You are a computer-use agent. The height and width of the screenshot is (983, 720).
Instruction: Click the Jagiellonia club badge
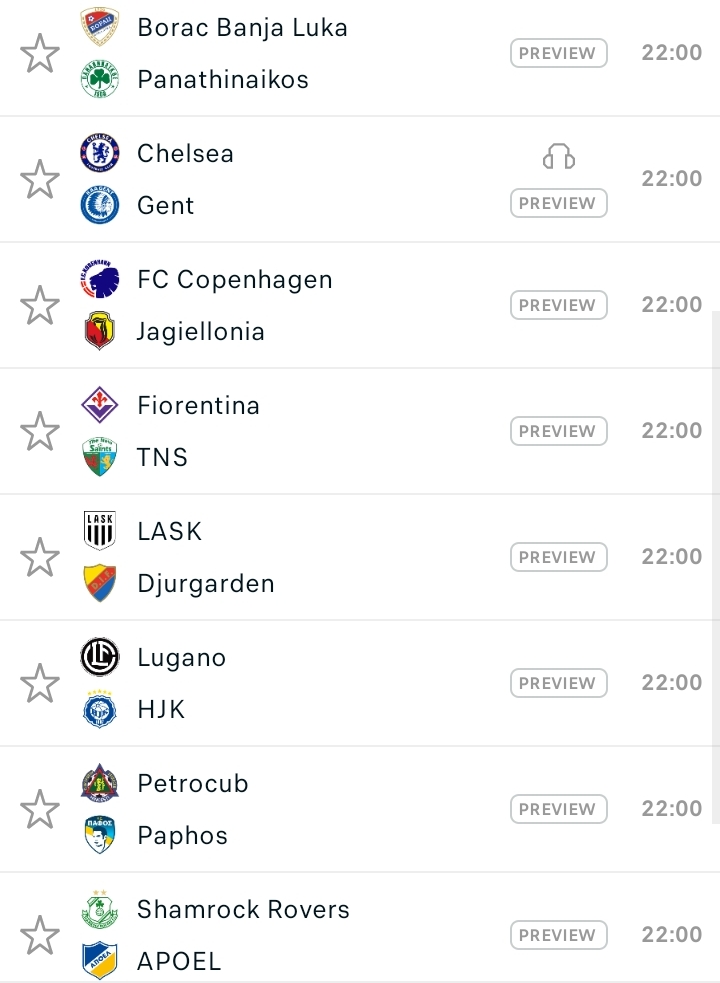tap(100, 330)
